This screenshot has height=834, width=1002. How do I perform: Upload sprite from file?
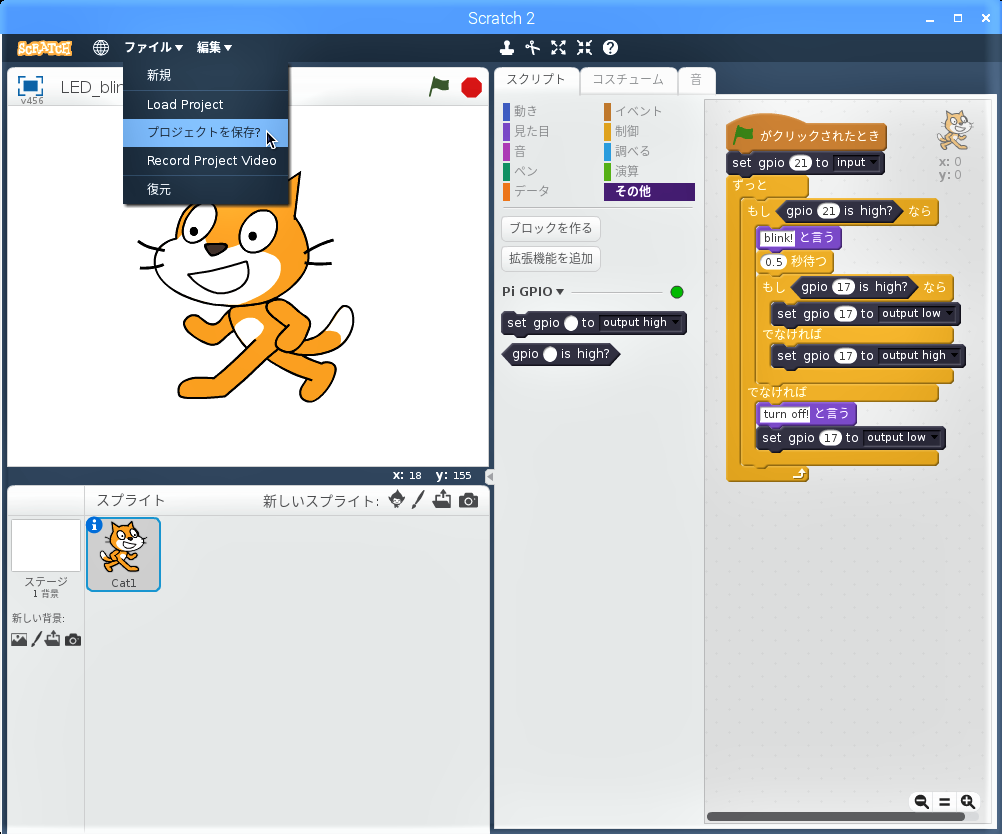pyautogui.click(x=442, y=500)
